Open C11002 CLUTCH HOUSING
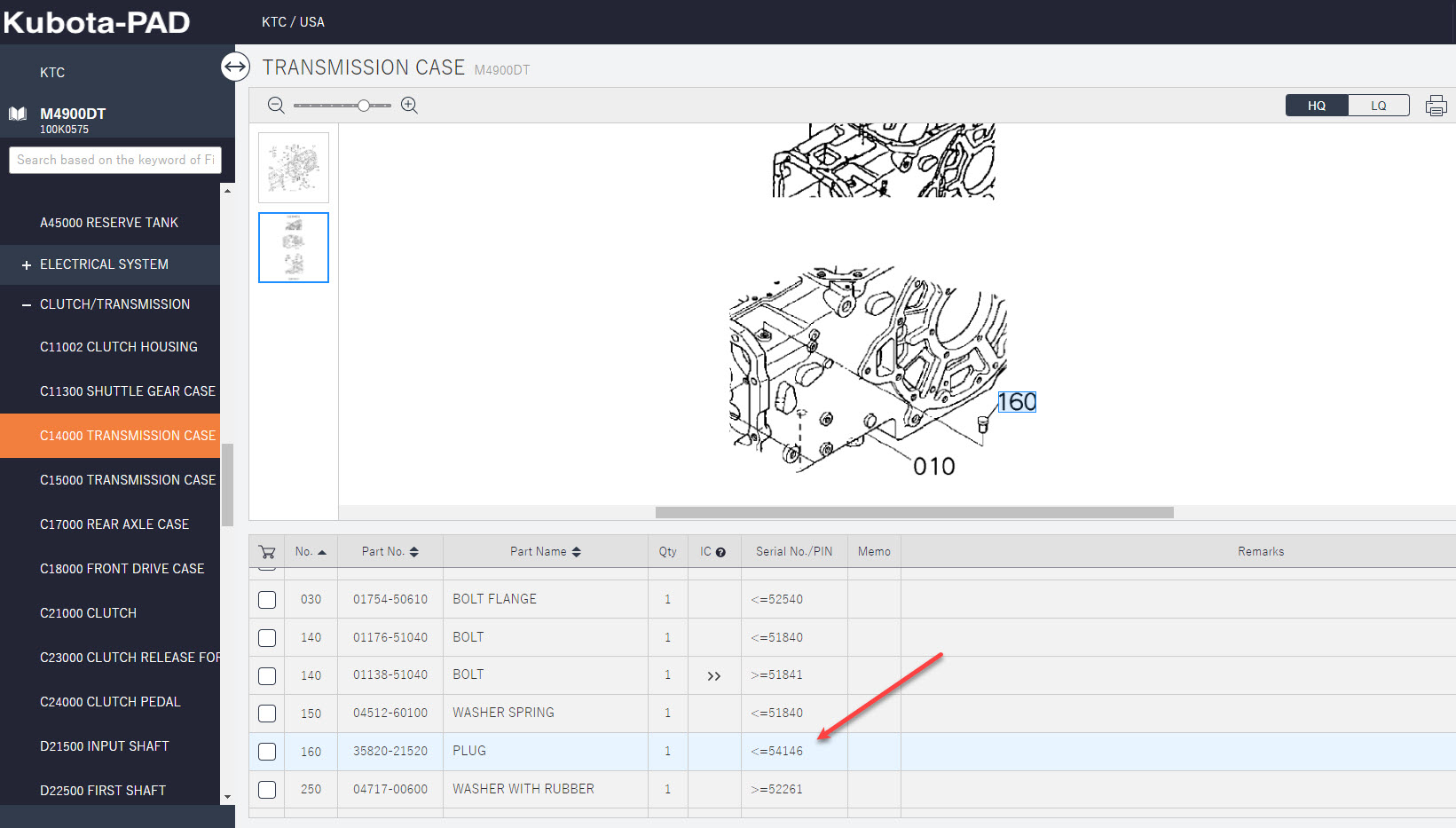 (119, 347)
